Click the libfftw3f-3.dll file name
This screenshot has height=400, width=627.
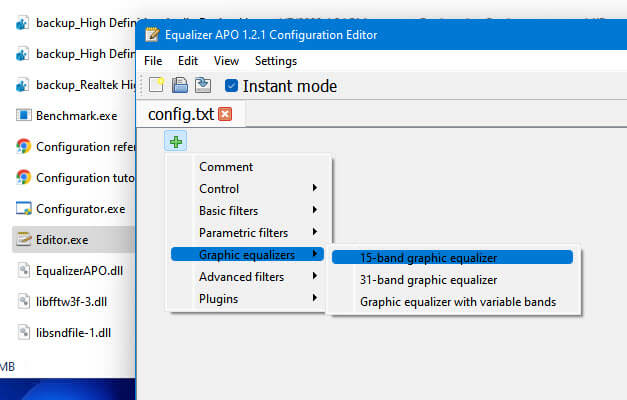[72, 302]
